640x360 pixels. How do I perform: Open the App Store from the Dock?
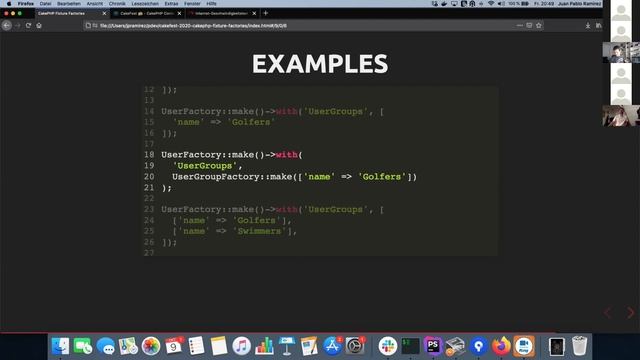(332, 346)
